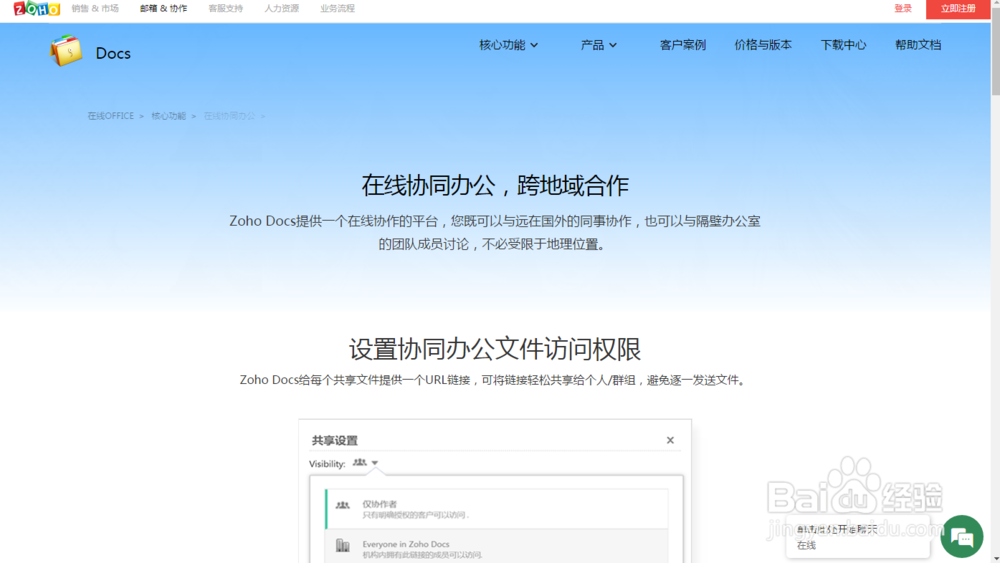Go to 下载中心

coord(843,45)
